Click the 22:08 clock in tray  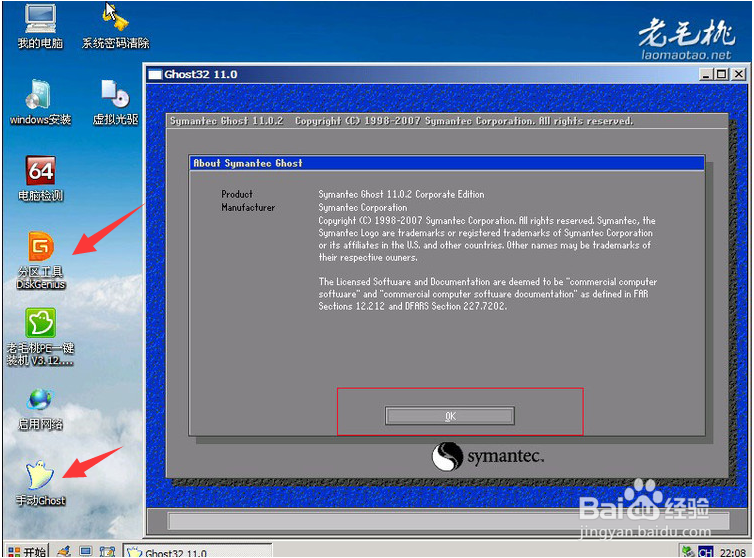coord(733,553)
